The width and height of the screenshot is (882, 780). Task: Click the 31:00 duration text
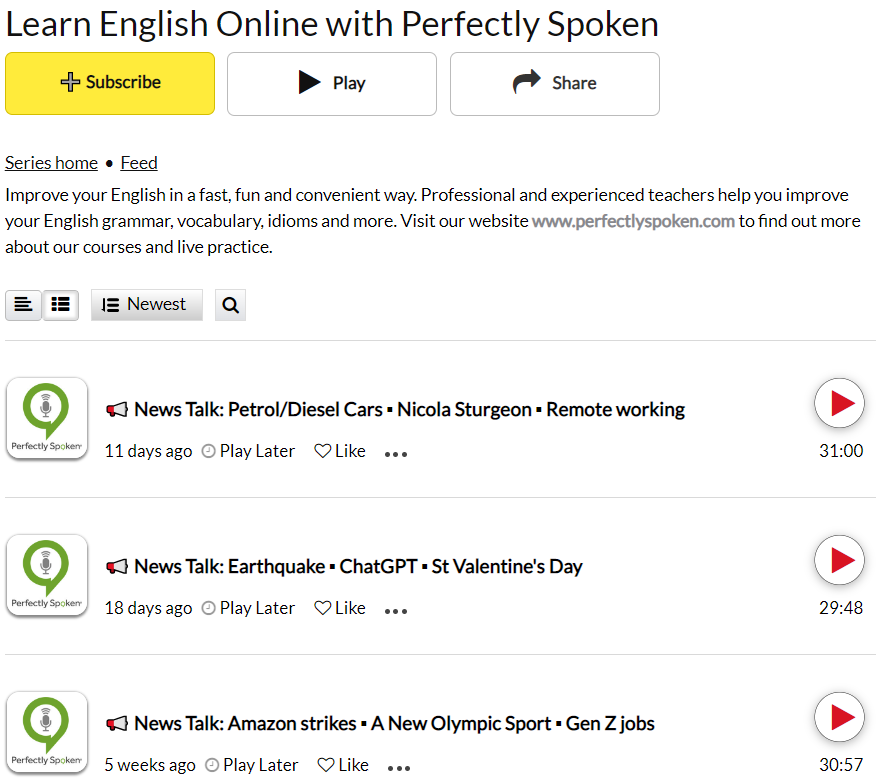coord(841,450)
